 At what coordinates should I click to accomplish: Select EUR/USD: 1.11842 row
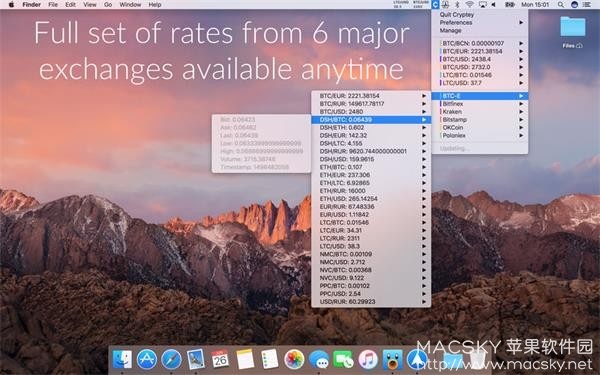coord(371,214)
